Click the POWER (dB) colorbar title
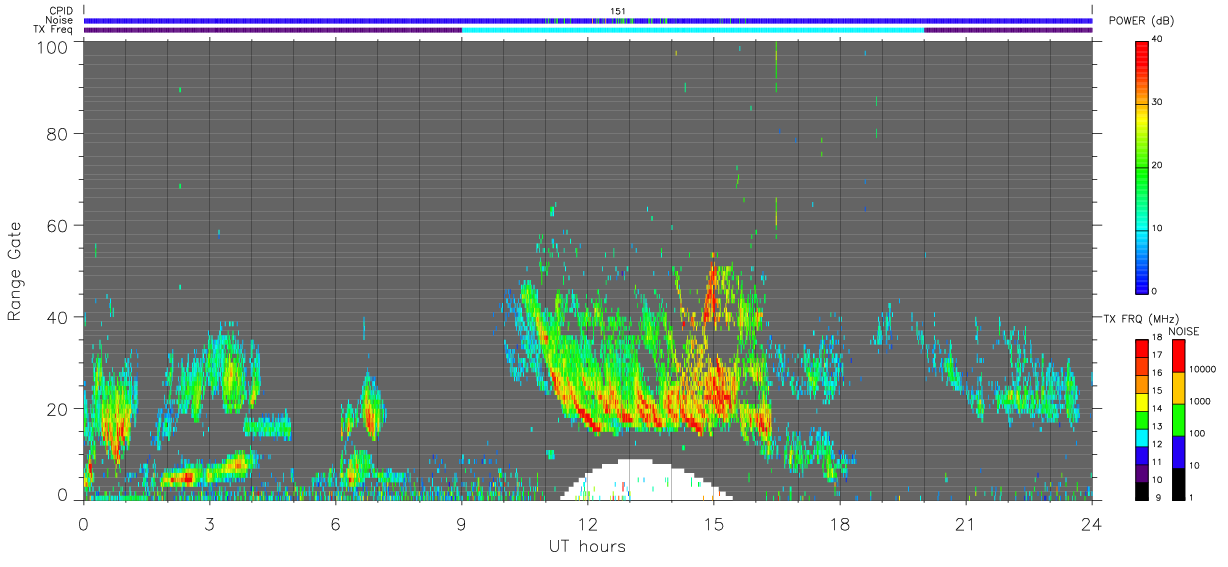This screenshot has height=567, width=1228. coord(1143,22)
